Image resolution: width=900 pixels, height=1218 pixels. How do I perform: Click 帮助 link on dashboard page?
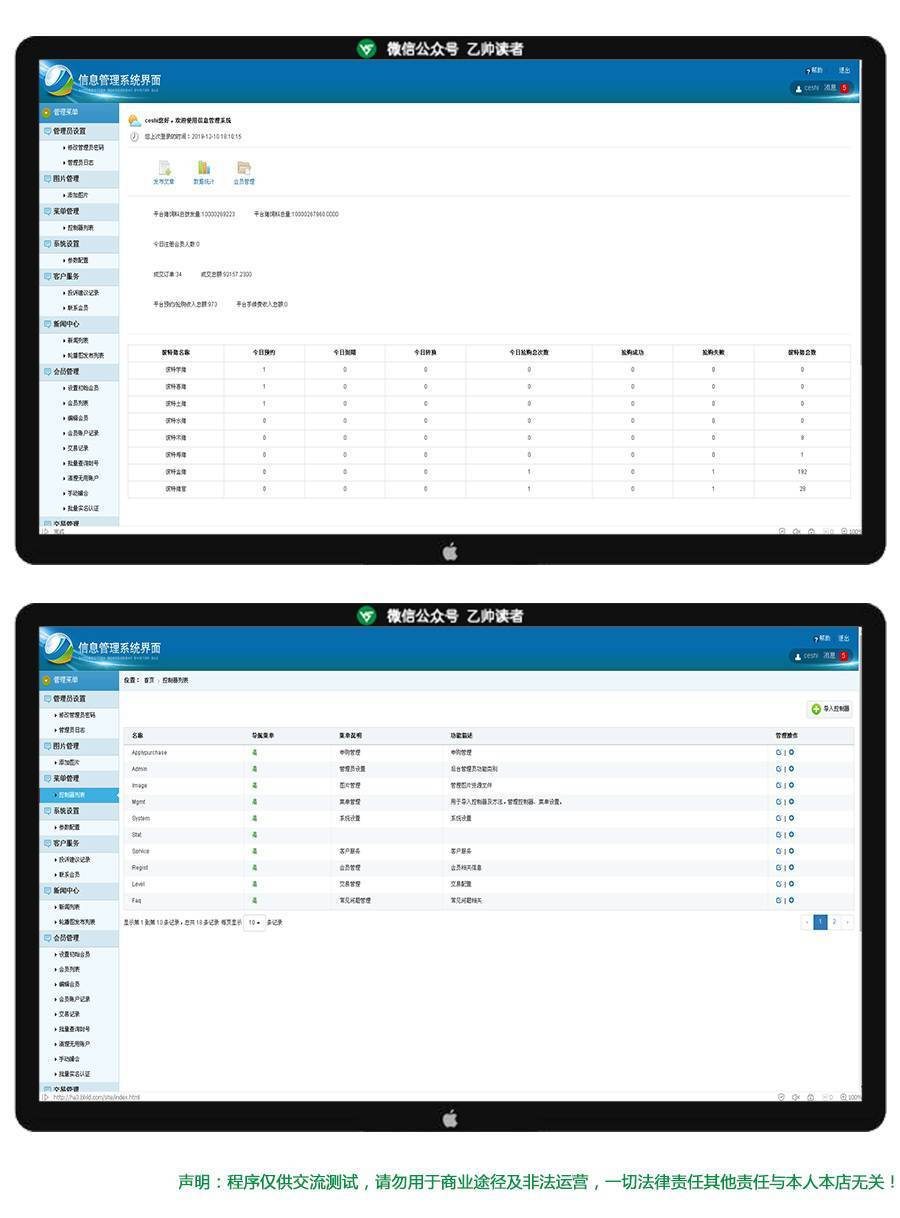pos(816,70)
